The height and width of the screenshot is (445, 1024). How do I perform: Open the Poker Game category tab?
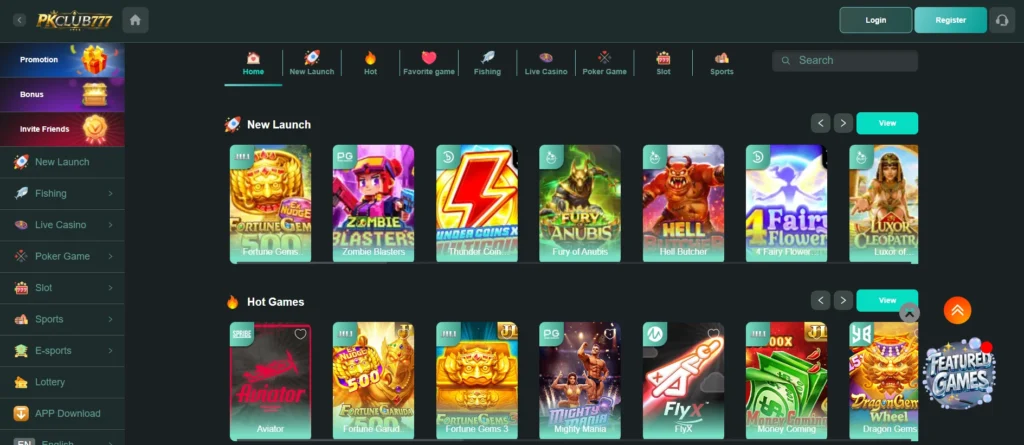(604, 63)
